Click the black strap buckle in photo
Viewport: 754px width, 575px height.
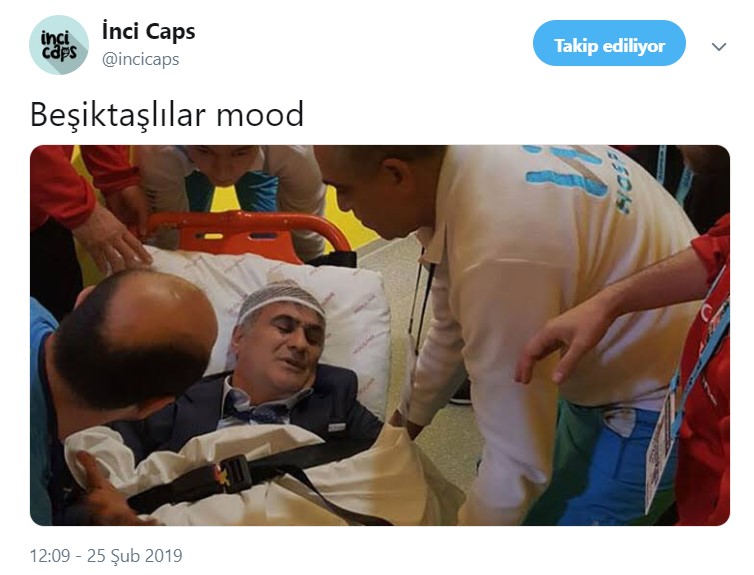tap(230, 473)
